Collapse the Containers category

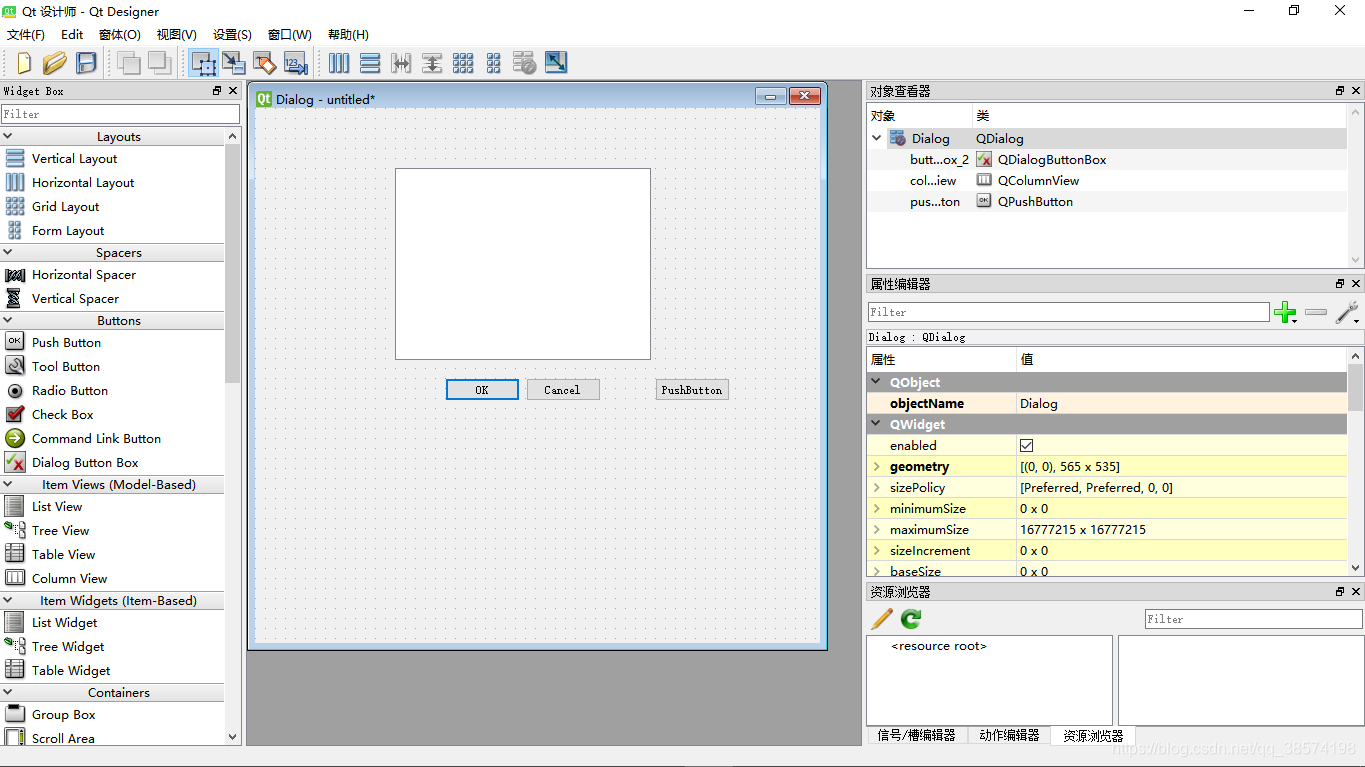tap(8, 693)
